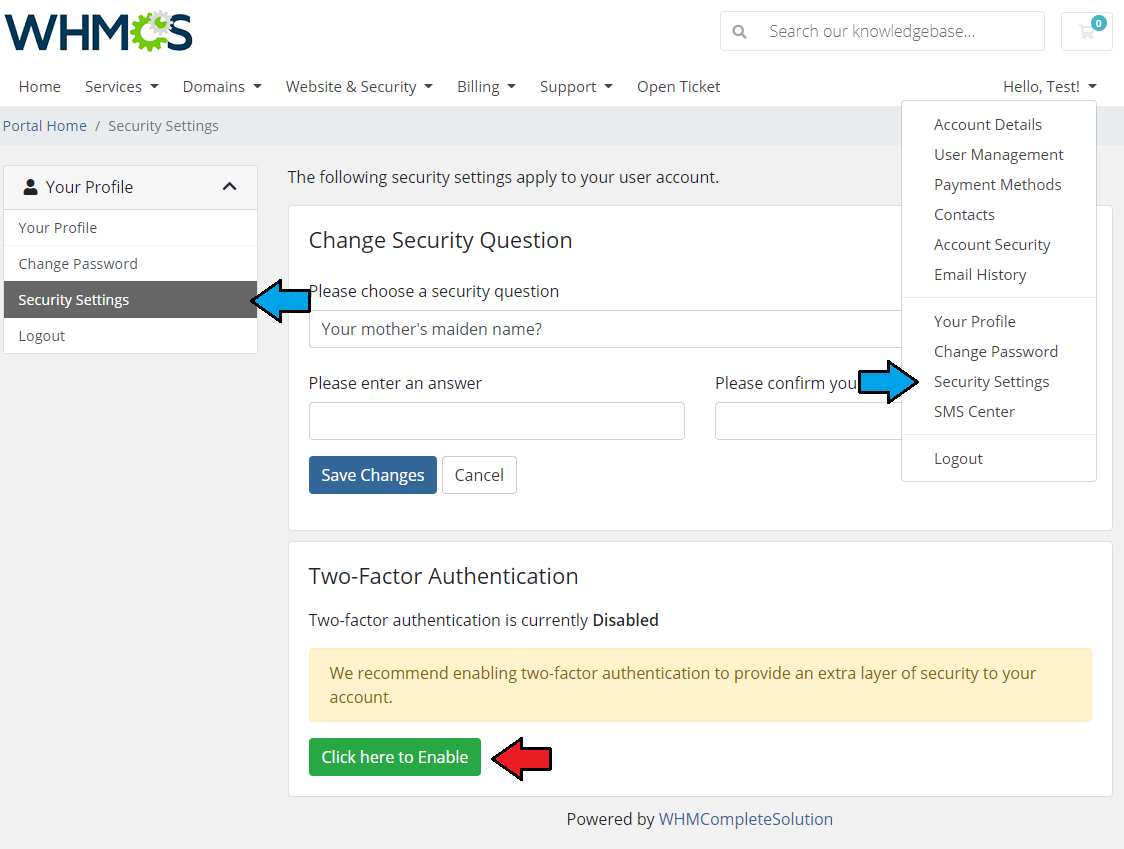The width and height of the screenshot is (1124, 849).
Task: Open the Support dropdown menu
Action: [x=576, y=87]
